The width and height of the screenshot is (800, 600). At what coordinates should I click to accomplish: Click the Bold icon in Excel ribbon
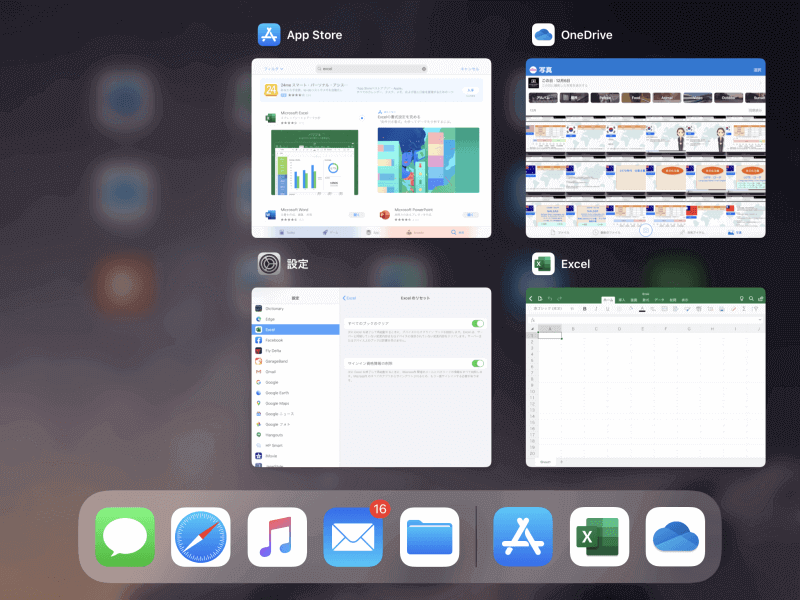(x=585, y=309)
